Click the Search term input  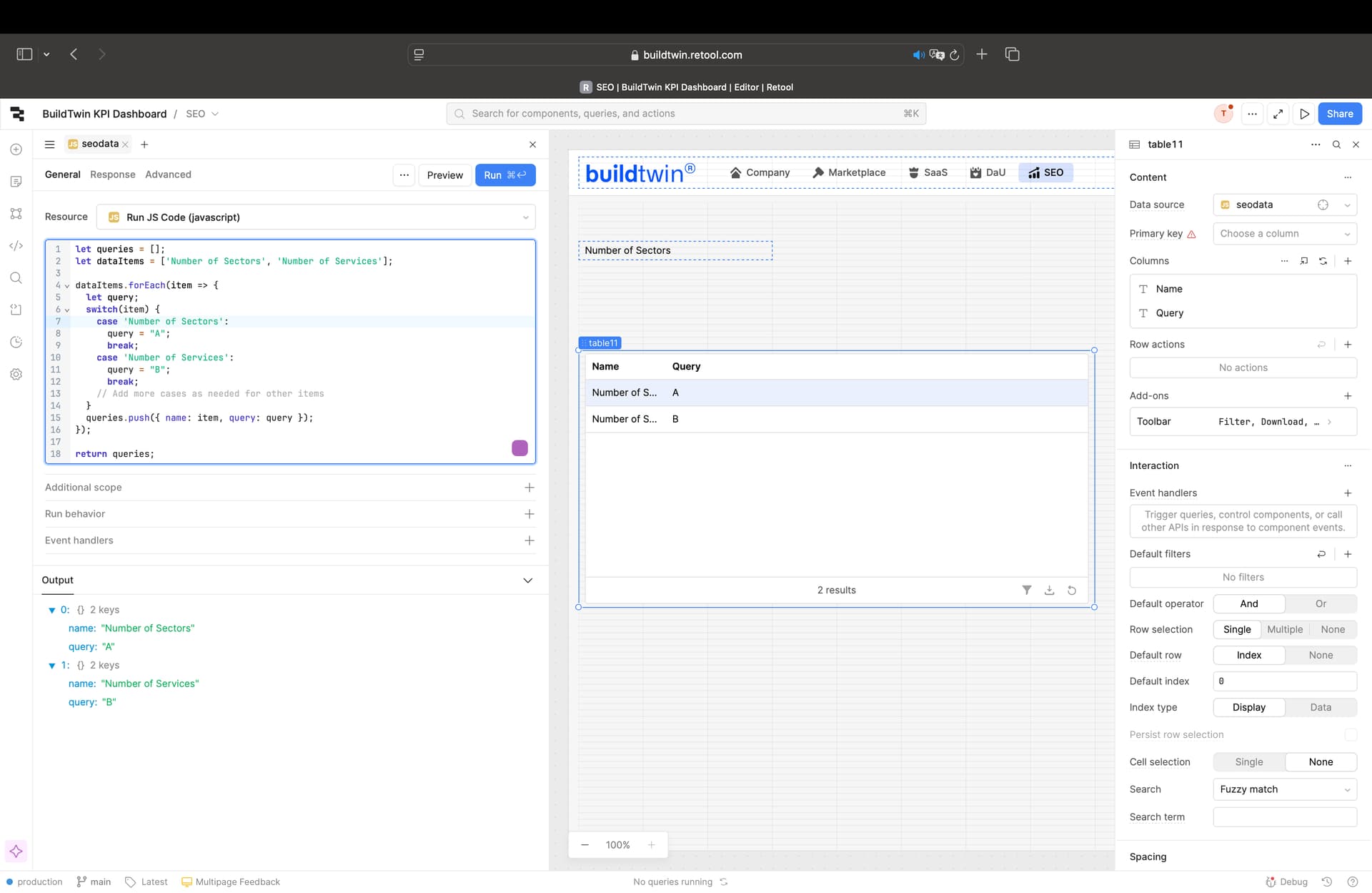1285,817
